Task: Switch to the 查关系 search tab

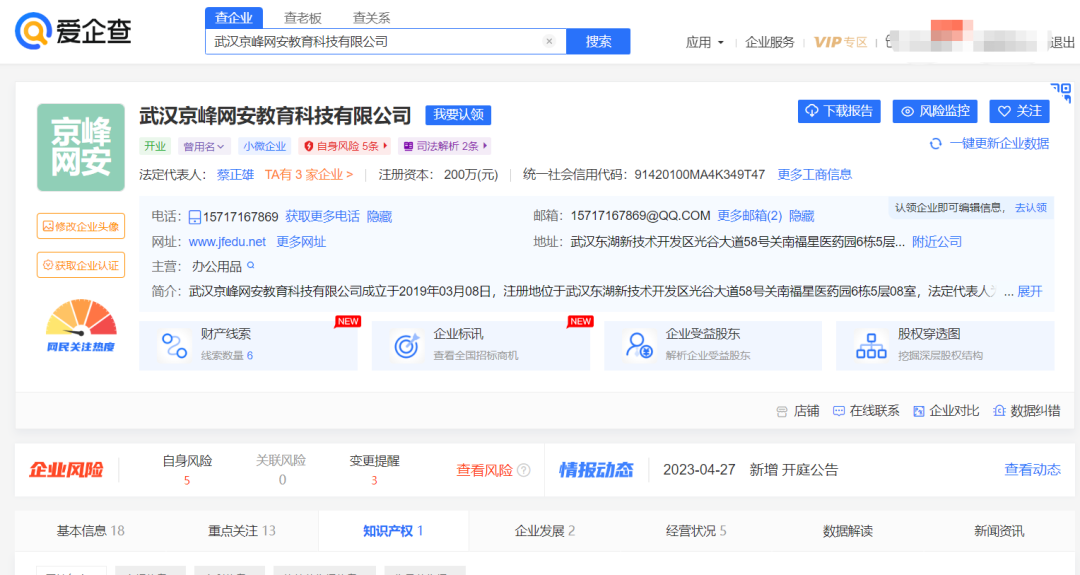Action: coord(371,18)
